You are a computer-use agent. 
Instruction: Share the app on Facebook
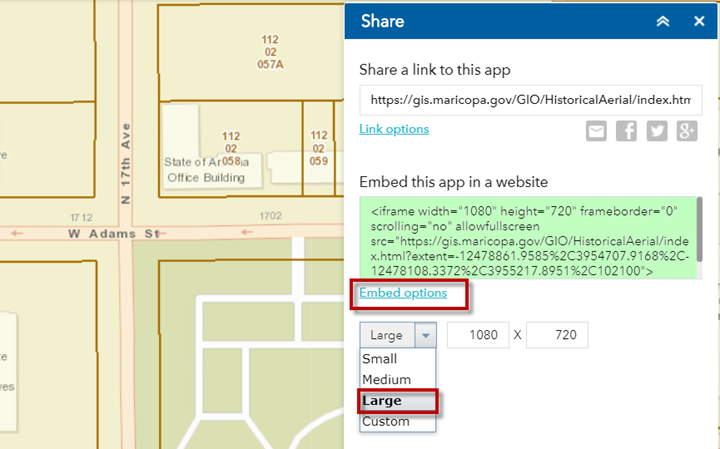click(x=627, y=131)
